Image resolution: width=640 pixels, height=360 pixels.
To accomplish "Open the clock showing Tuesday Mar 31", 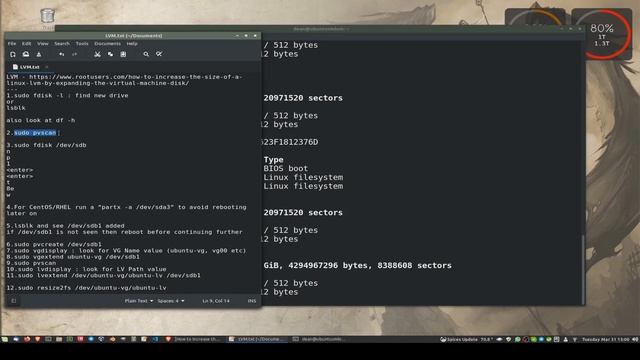I will tap(606, 339).
